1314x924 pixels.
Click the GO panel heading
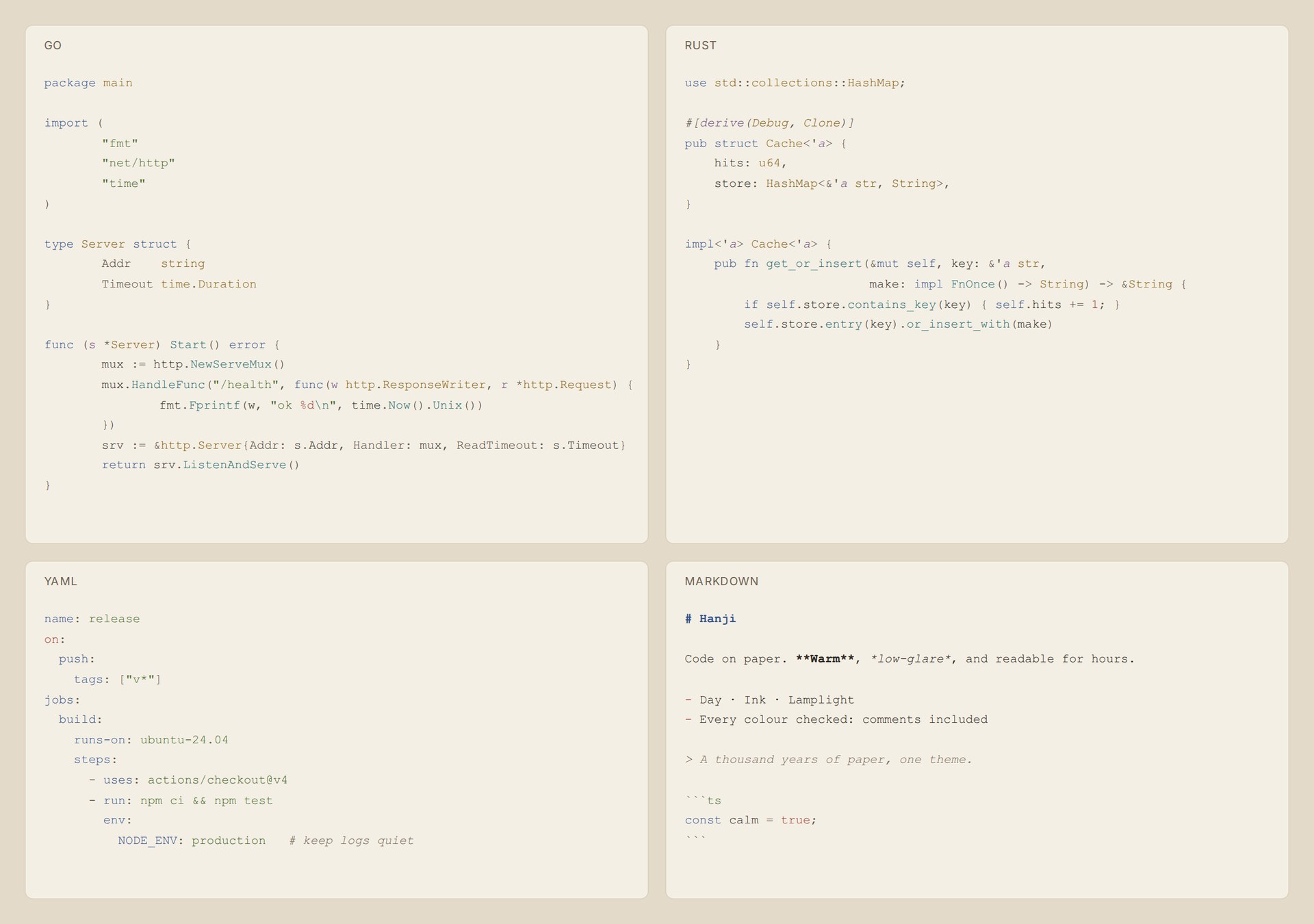(x=53, y=45)
